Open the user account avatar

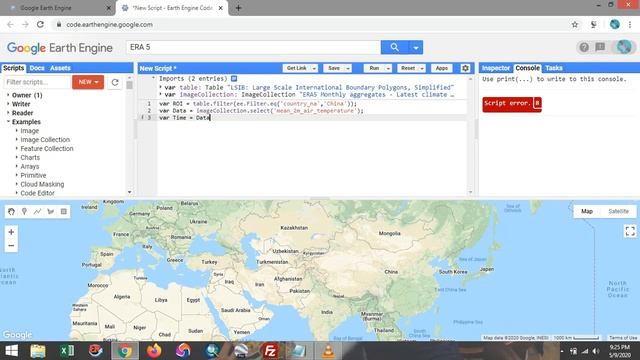click(624, 47)
